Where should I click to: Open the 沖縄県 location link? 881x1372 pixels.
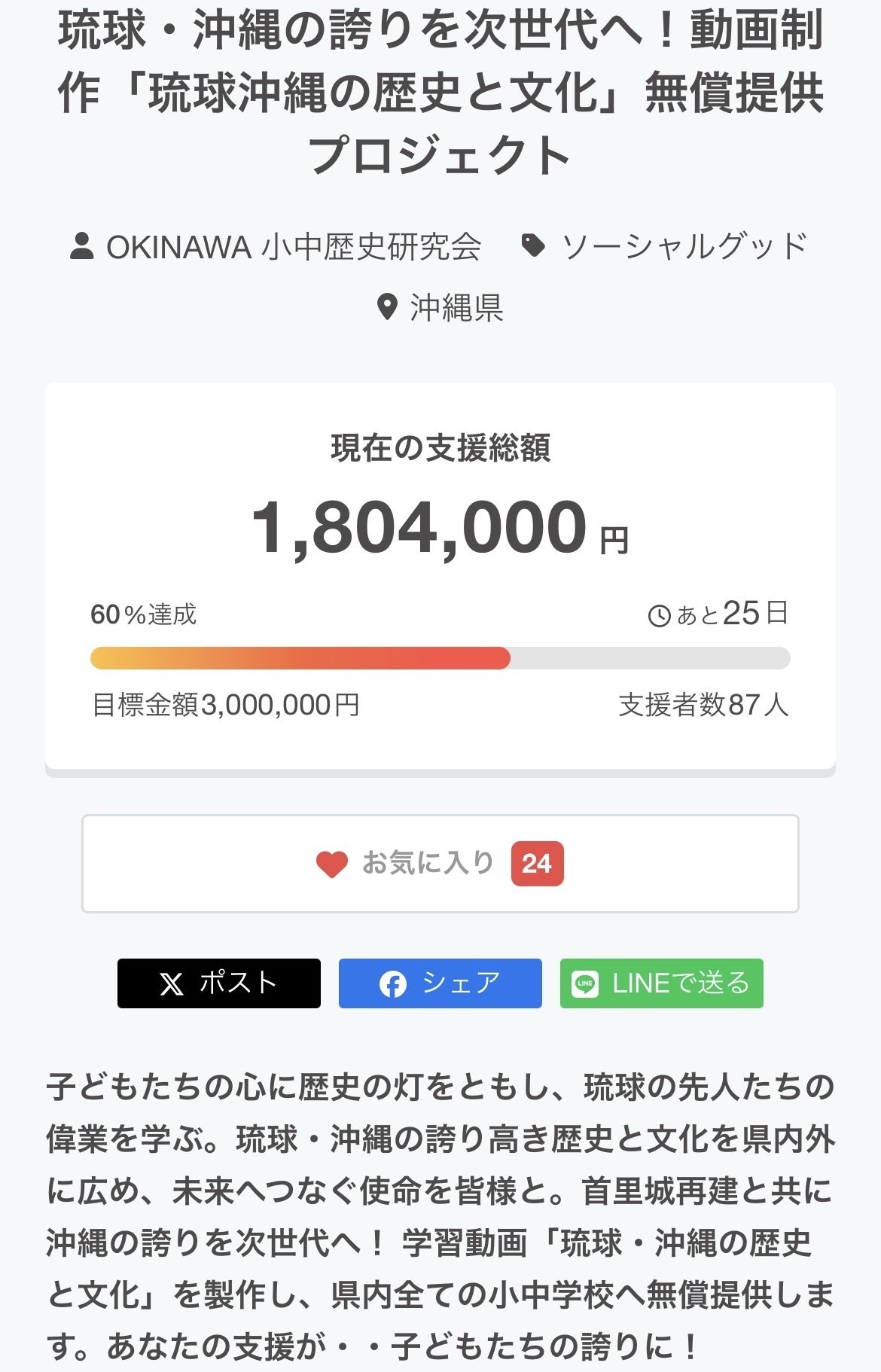coord(456,308)
